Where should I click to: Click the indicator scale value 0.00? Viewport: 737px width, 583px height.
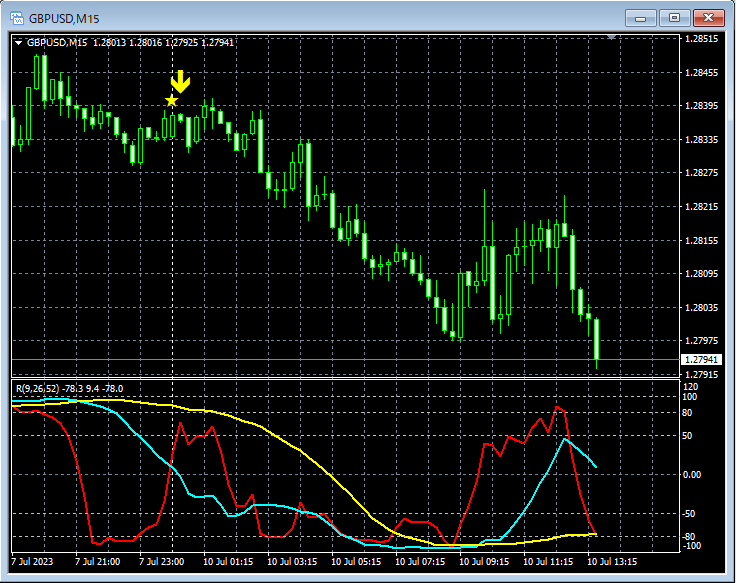[692, 475]
